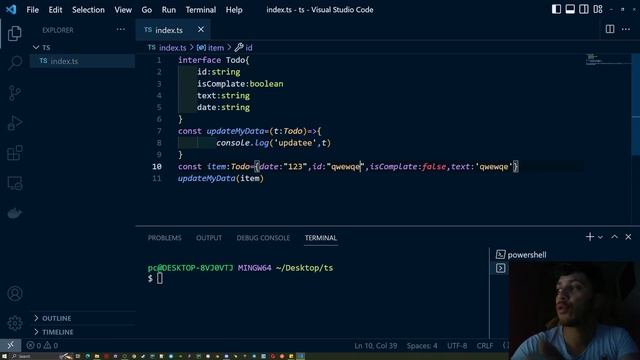The height and width of the screenshot is (360, 640).
Task: Click the VS Code logo icon
Action: [x=11, y=9]
